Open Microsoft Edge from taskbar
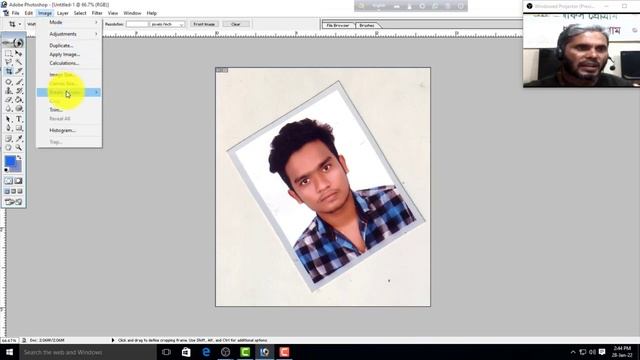 pos(206,352)
